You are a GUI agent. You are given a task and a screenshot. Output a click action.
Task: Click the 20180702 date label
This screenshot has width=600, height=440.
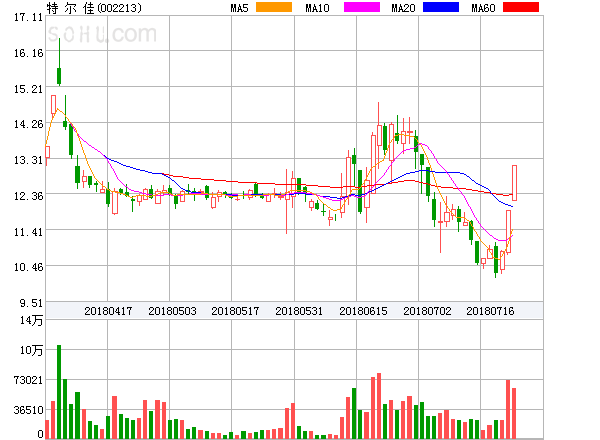click(x=427, y=311)
